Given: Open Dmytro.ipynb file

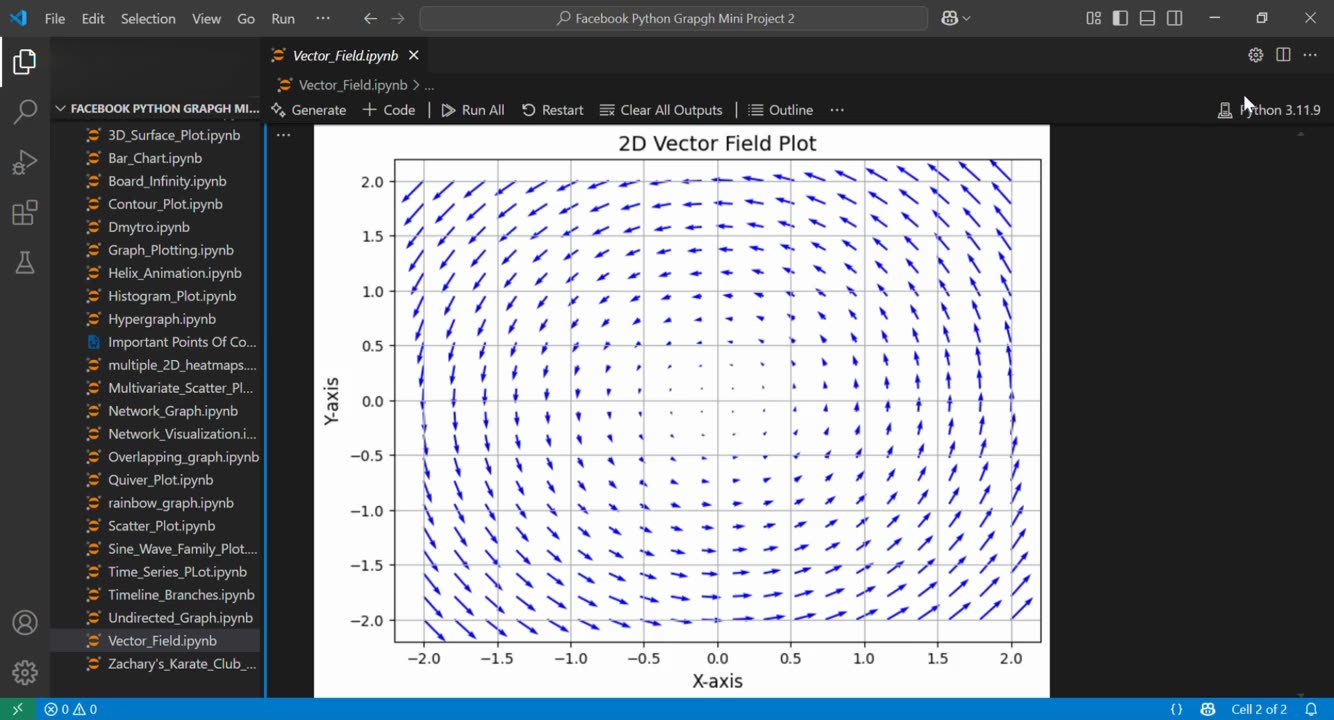Looking at the screenshot, I should tap(149, 227).
